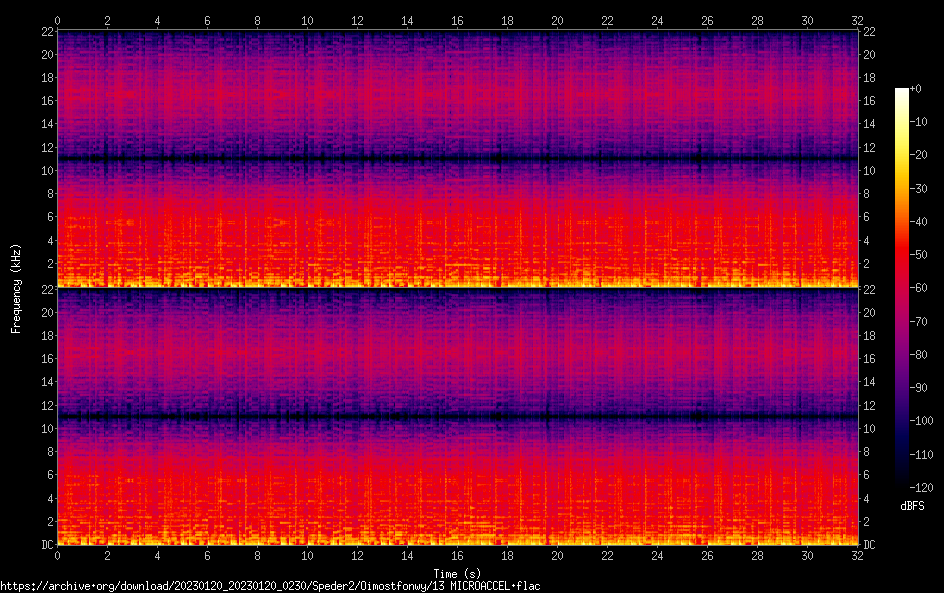The image size is (944, 593).
Task: Click the 0 mark on top time axis
Action: (x=58, y=20)
